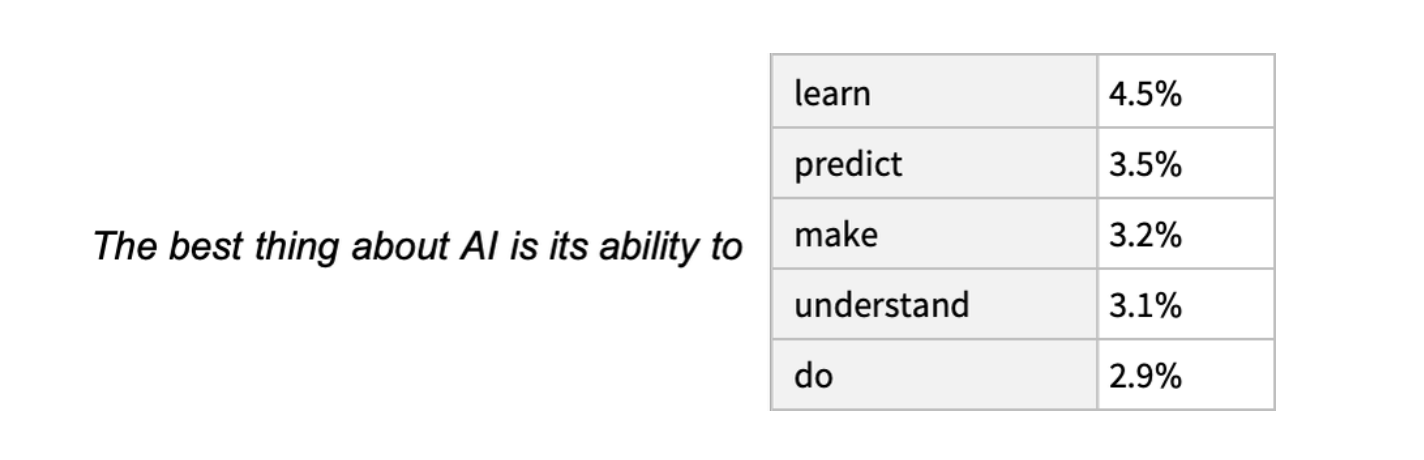Click the word "learn" in the table

[832, 93]
